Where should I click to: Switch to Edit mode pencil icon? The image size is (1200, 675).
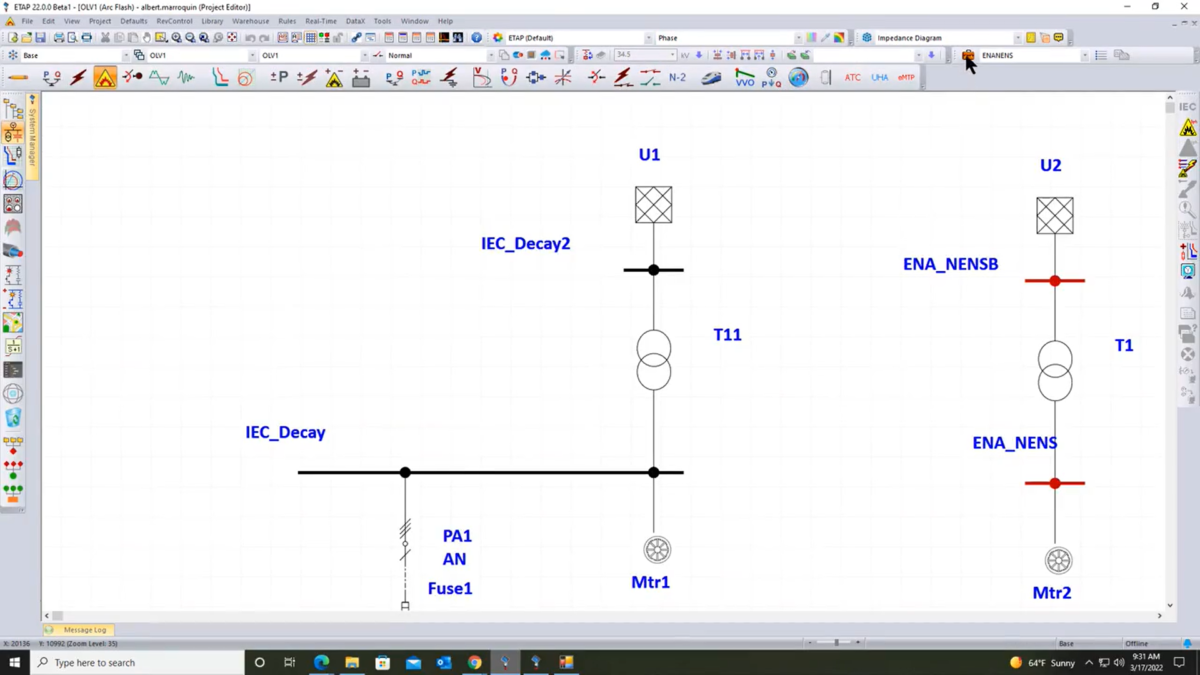click(18, 77)
